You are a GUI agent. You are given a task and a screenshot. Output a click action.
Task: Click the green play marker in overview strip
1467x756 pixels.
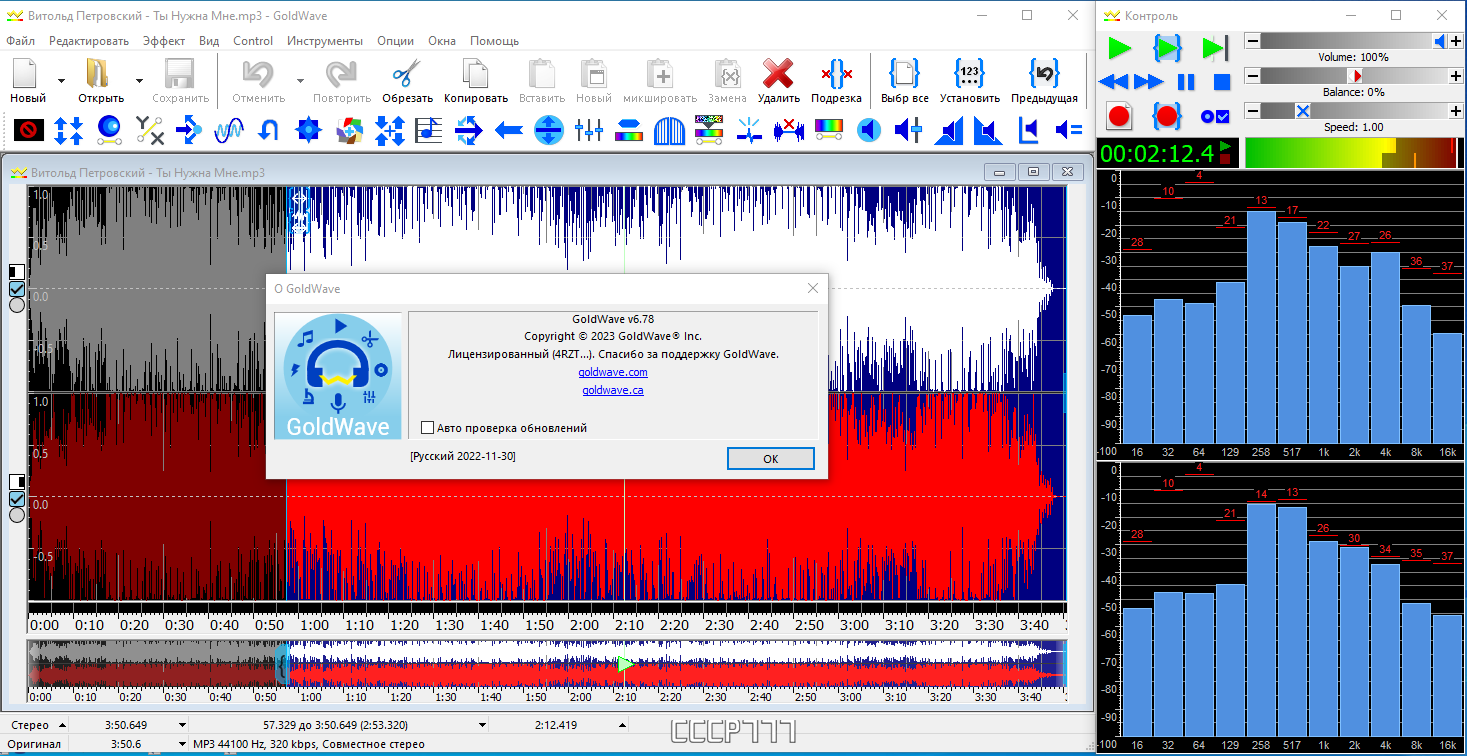pyautogui.click(x=626, y=663)
